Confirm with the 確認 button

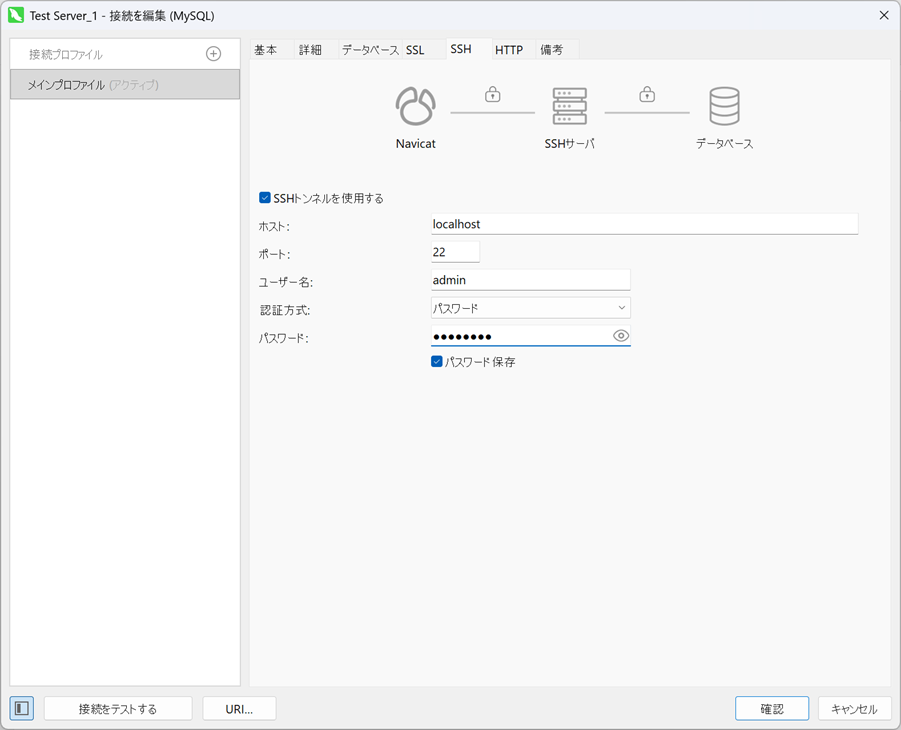(x=772, y=709)
